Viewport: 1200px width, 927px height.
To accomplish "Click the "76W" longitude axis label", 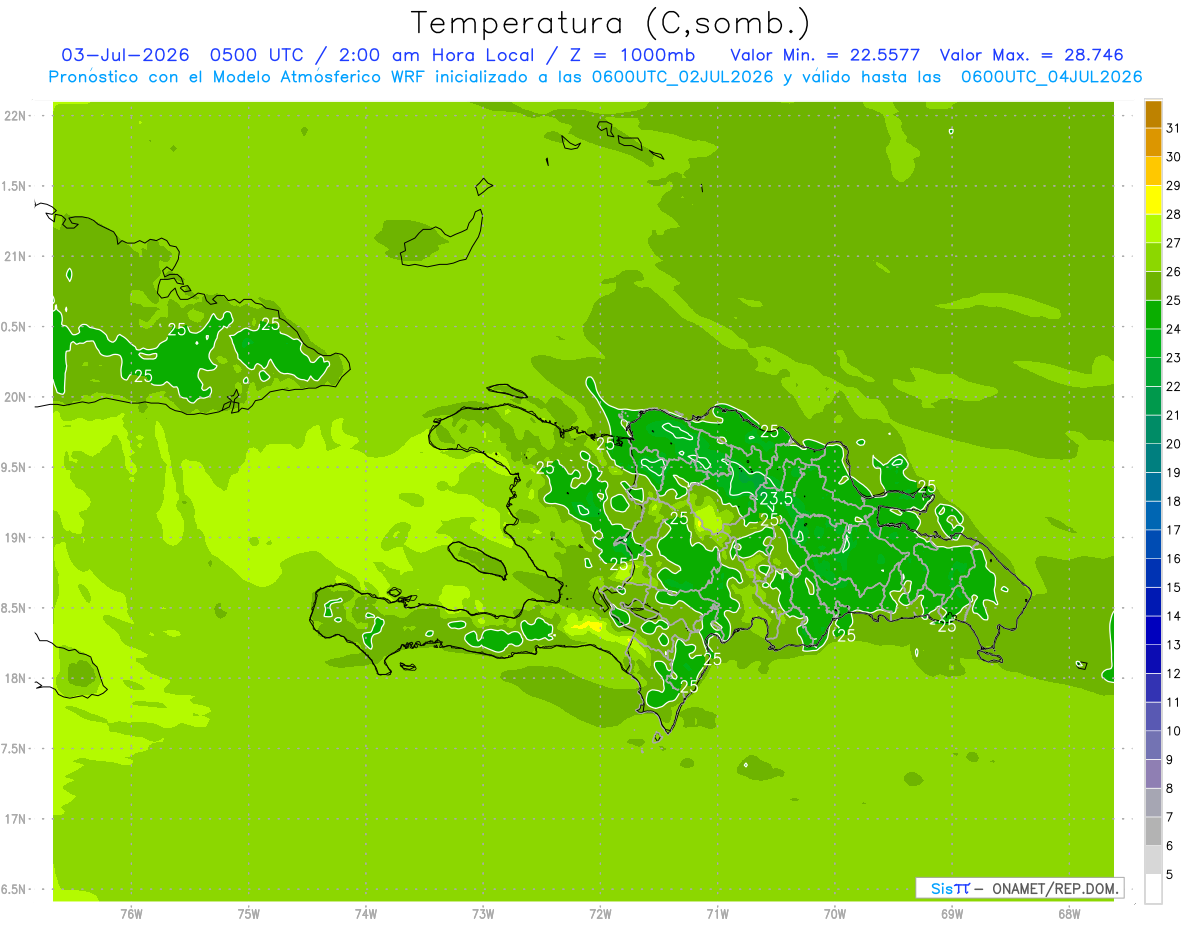I will click(131, 913).
